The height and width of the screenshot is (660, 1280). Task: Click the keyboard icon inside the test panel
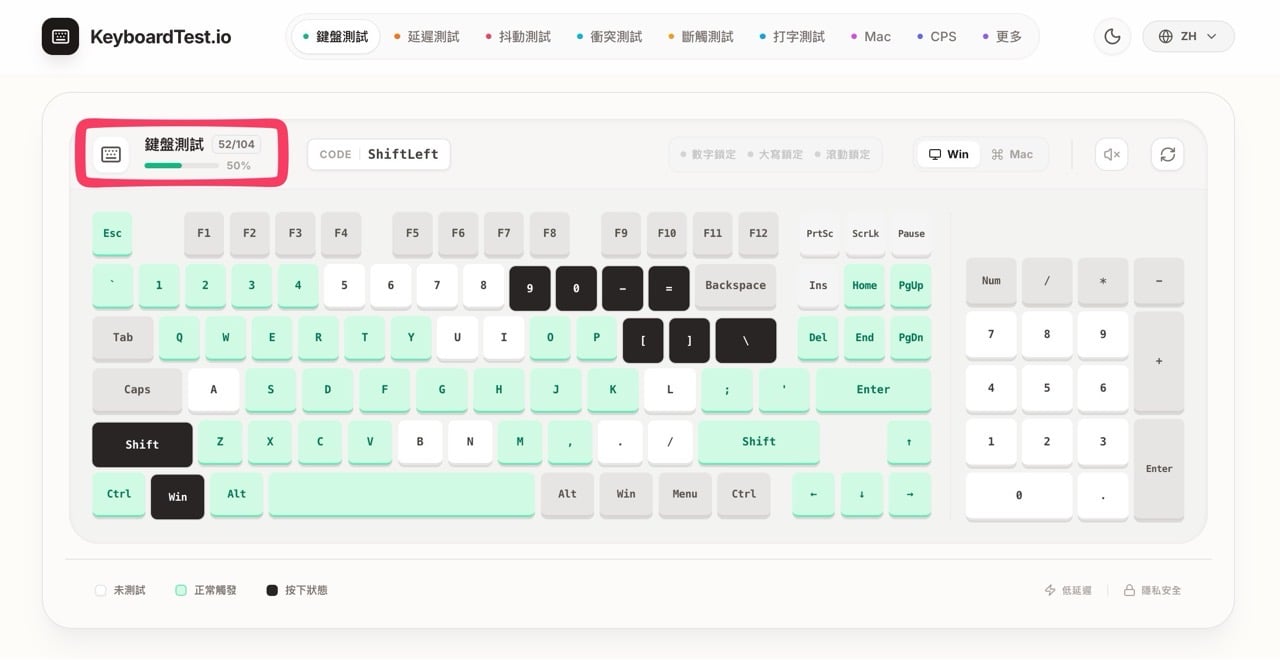[111, 153]
